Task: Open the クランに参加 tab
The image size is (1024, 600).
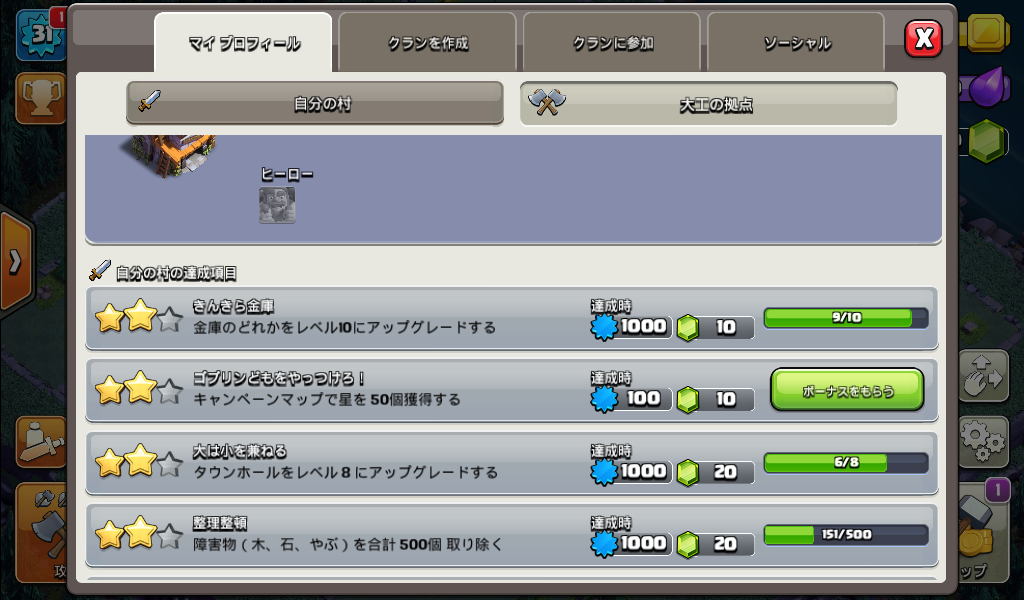Action: click(612, 43)
